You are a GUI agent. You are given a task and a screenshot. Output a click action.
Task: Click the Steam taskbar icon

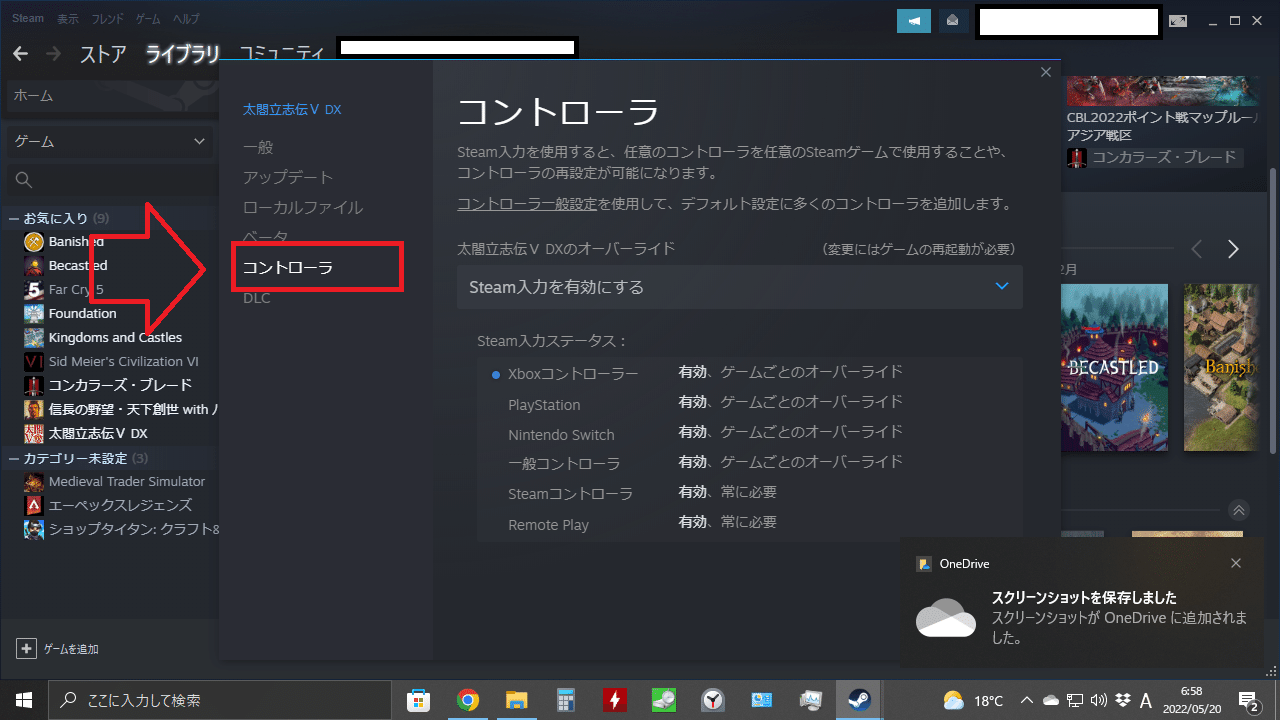[x=859, y=700]
